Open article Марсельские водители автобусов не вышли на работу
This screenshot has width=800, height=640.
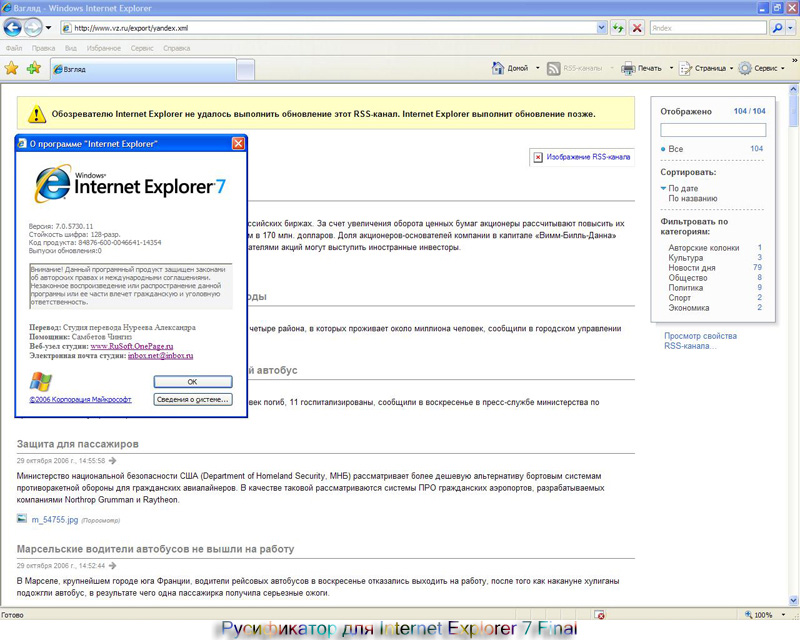coord(156,549)
